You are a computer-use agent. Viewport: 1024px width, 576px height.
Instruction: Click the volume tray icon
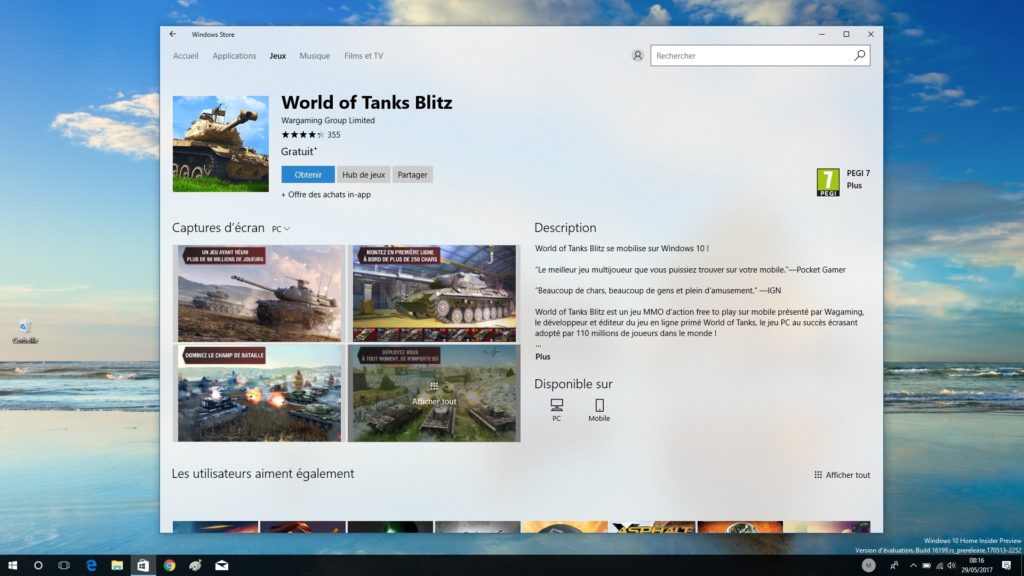point(952,566)
